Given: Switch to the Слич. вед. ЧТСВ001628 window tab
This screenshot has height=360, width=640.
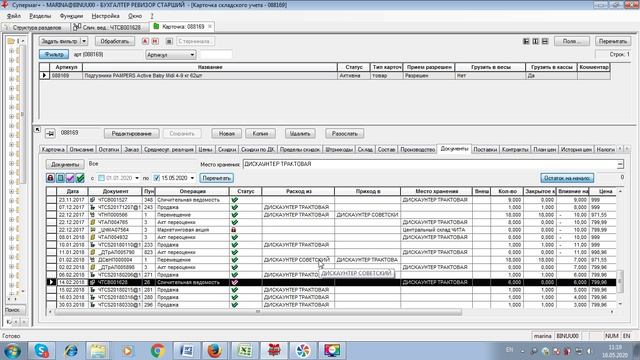Looking at the screenshot, I should (107, 27).
